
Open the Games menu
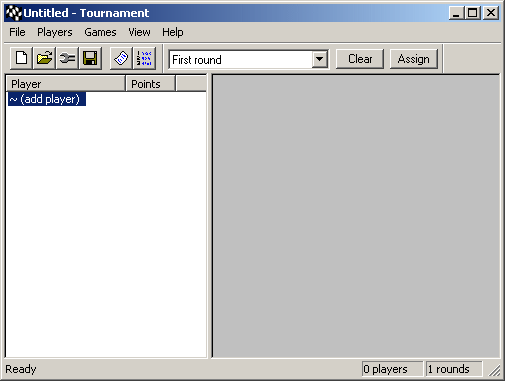tap(100, 32)
